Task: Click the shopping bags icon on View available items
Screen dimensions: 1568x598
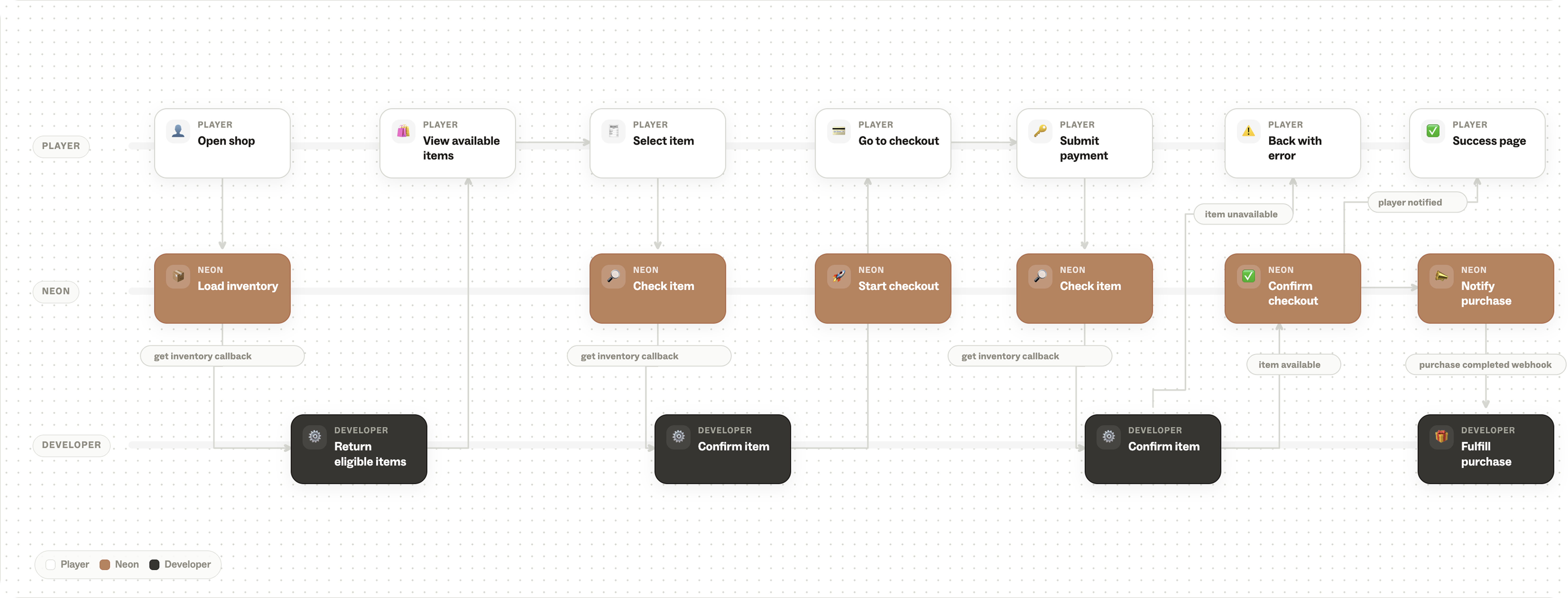Action: click(x=404, y=131)
